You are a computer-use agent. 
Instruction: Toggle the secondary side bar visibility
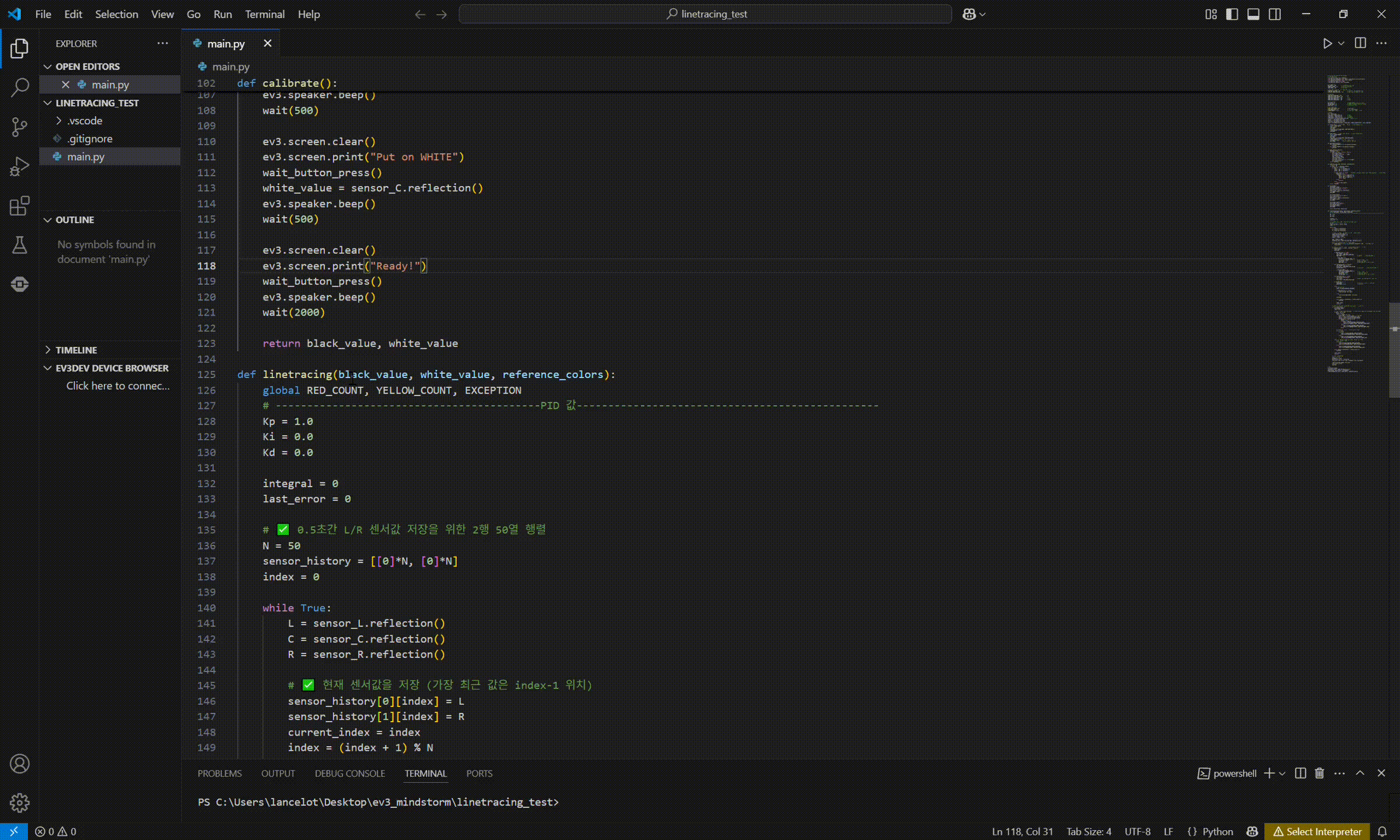coord(1275,14)
